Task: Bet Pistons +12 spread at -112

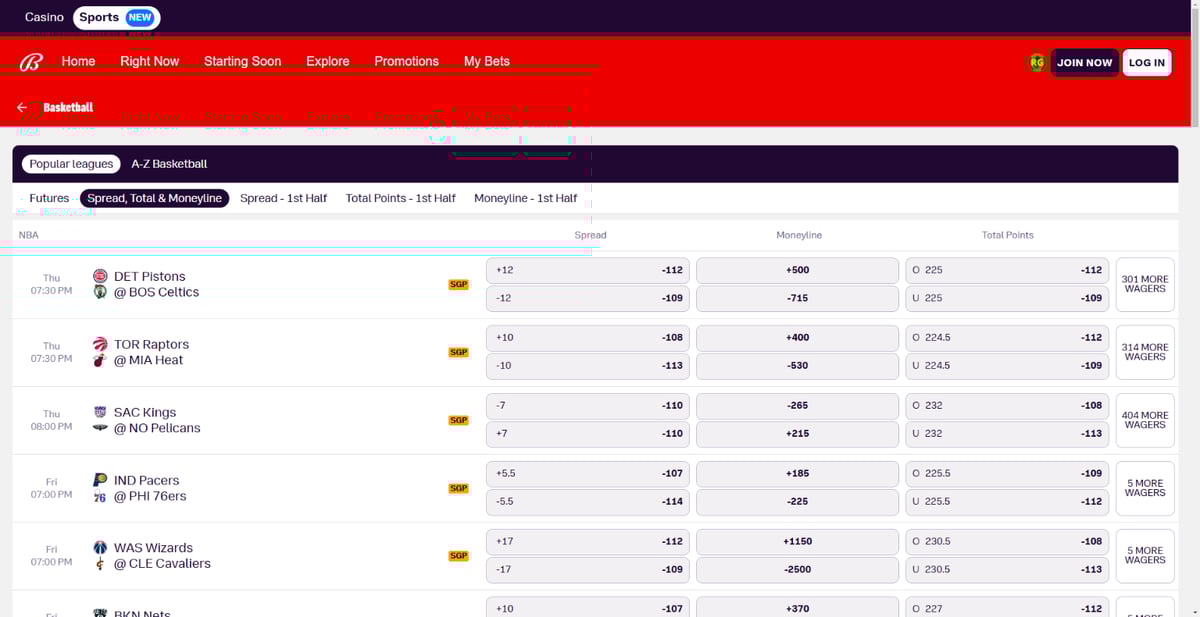Action: 588,270
